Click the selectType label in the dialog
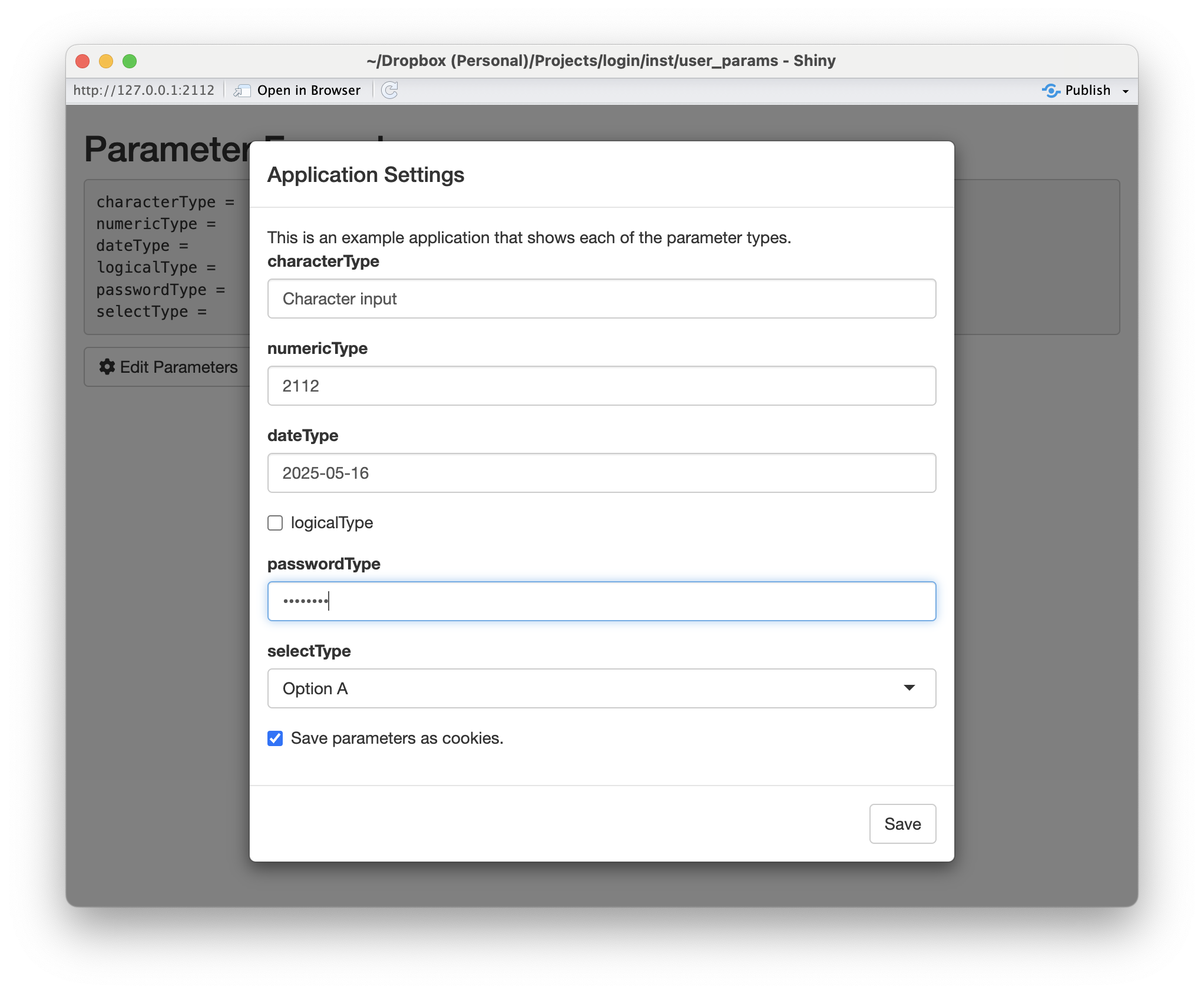Image resolution: width=1204 pixels, height=994 pixels. click(309, 651)
